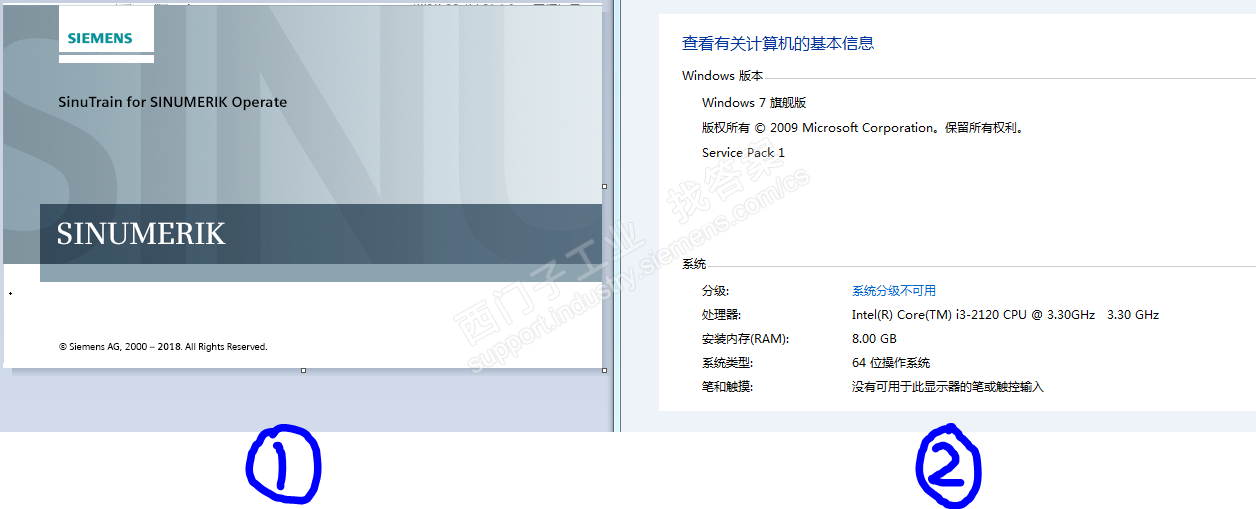Click the "Service Pack 1" text

click(743, 153)
